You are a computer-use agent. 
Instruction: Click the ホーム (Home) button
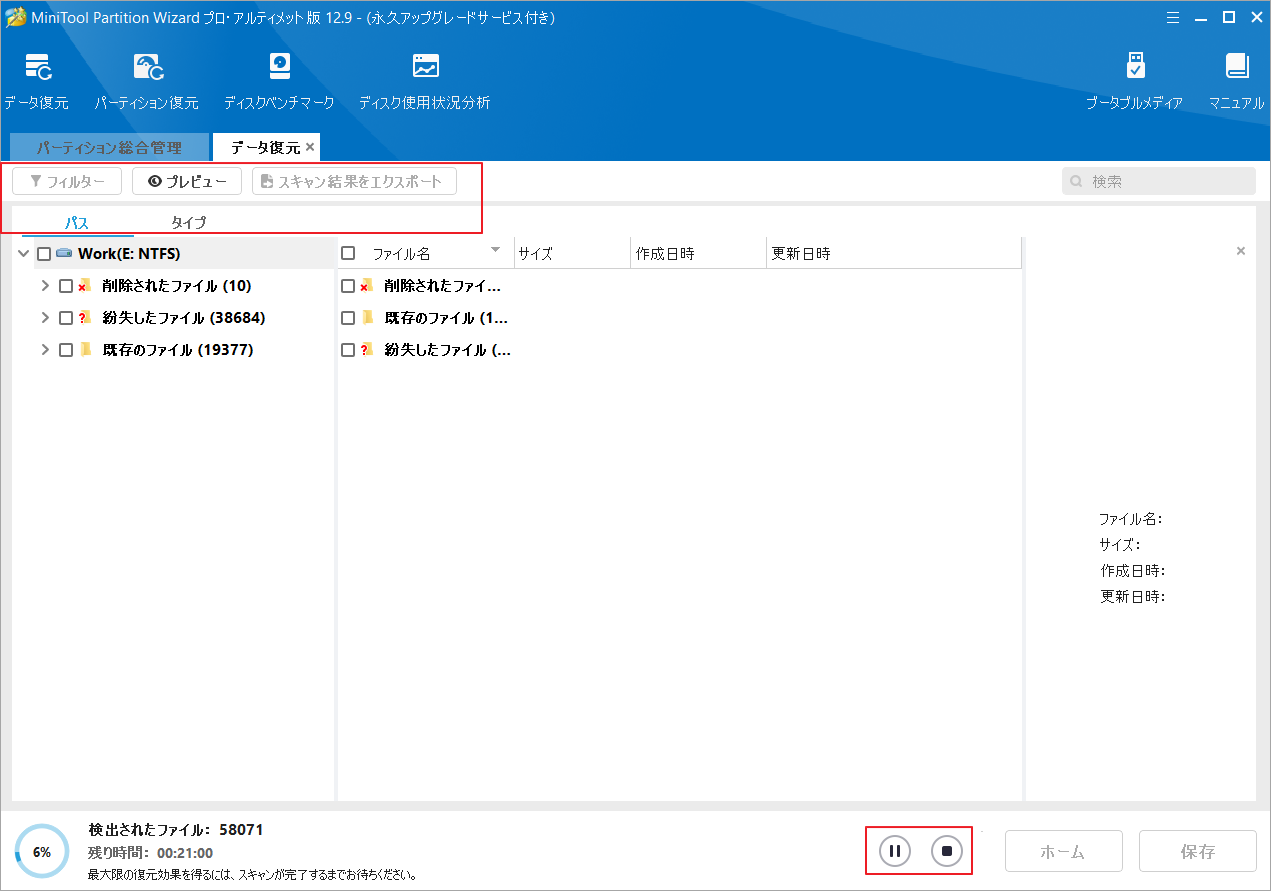pos(1063,851)
